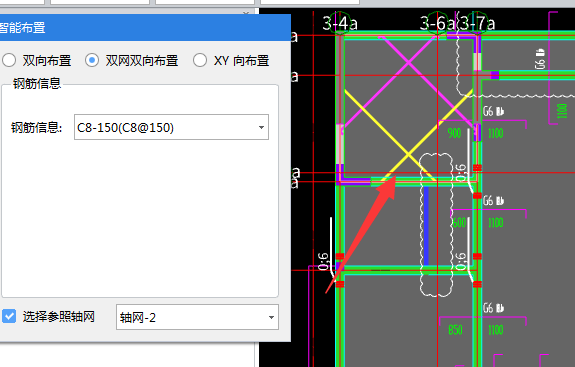This screenshot has height=367, width=575.
Task: Click the green 600 dimension text
Action: tap(459, 223)
